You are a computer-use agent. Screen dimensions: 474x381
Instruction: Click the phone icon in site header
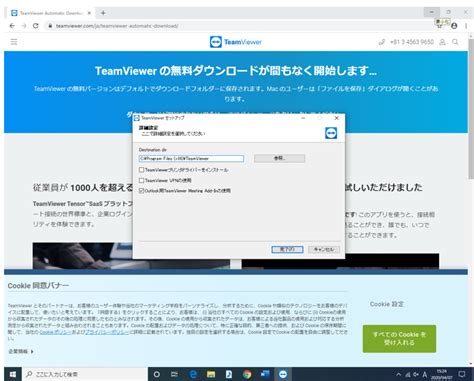coord(382,42)
